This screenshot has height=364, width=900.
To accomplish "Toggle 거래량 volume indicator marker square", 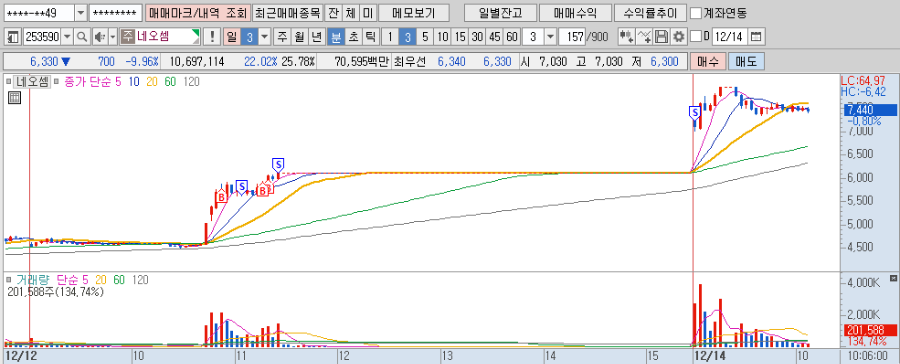I will point(9,279).
